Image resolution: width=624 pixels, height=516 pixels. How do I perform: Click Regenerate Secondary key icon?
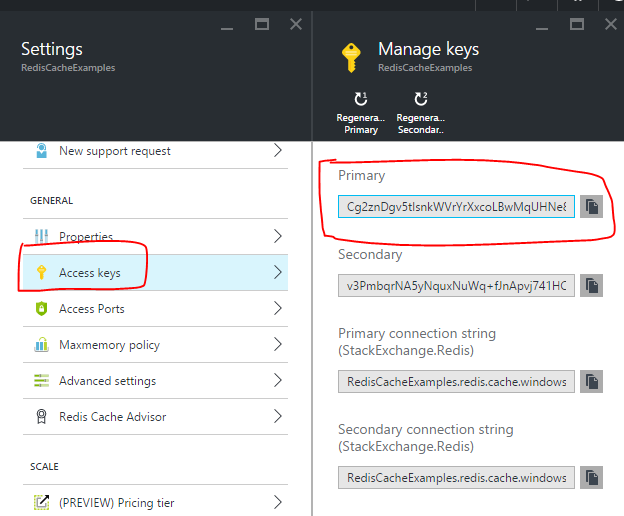pos(420,99)
